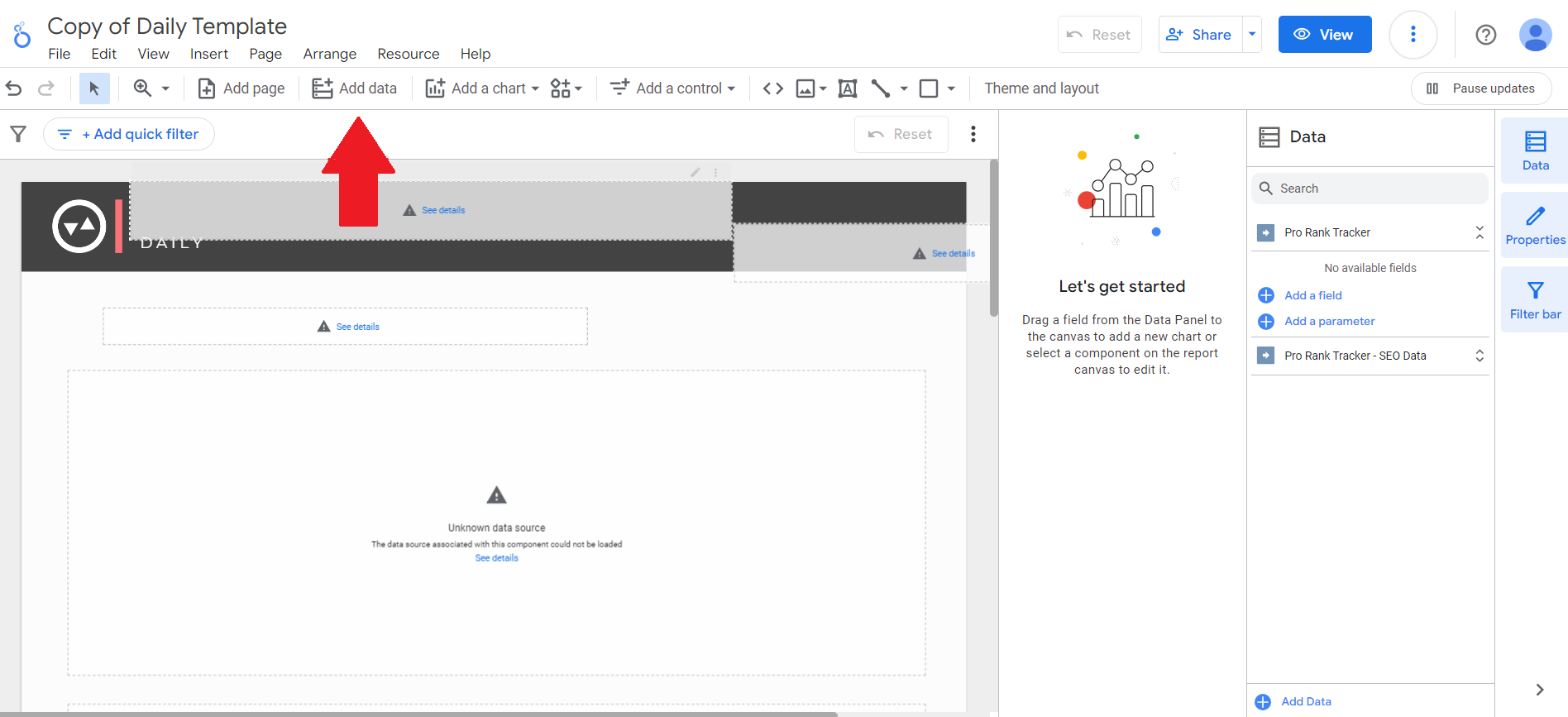The height and width of the screenshot is (717, 1568).
Task: Click the community visualizations icon
Action: pyautogui.click(x=566, y=88)
